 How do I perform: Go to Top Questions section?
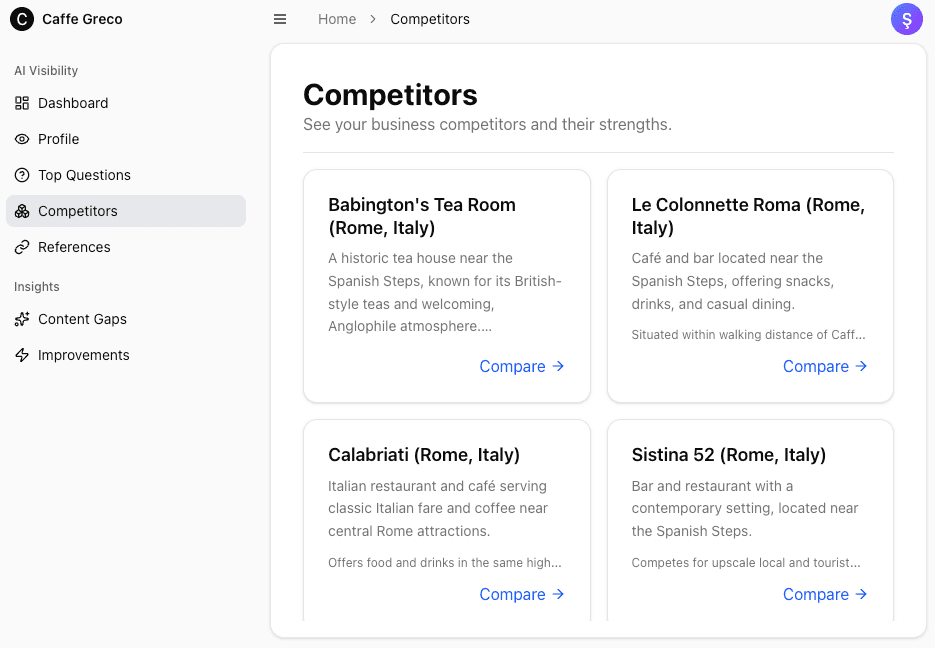point(84,175)
